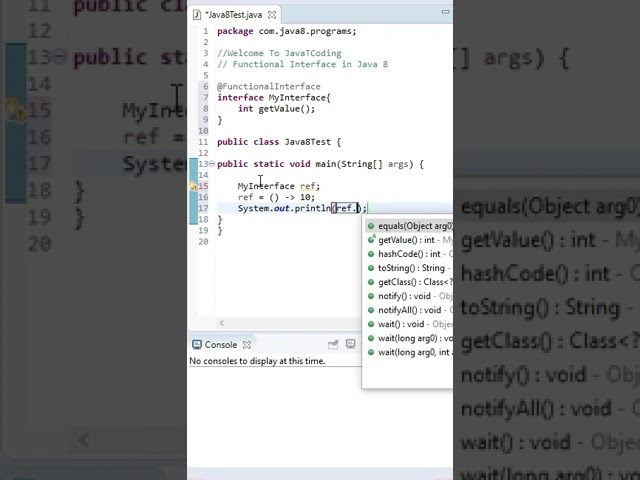Select getClass() suggestion in the popup
The height and width of the screenshot is (480, 640).
[409, 282]
